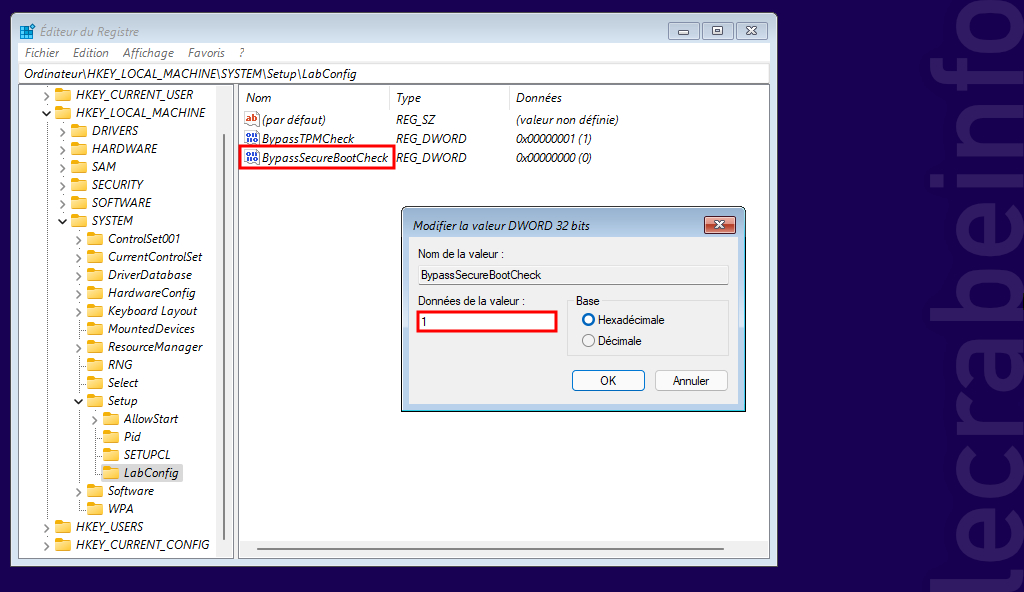Image resolution: width=1024 pixels, height=592 pixels.
Task: Cancel the dialog with Annuler
Action: tap(691, 380)
